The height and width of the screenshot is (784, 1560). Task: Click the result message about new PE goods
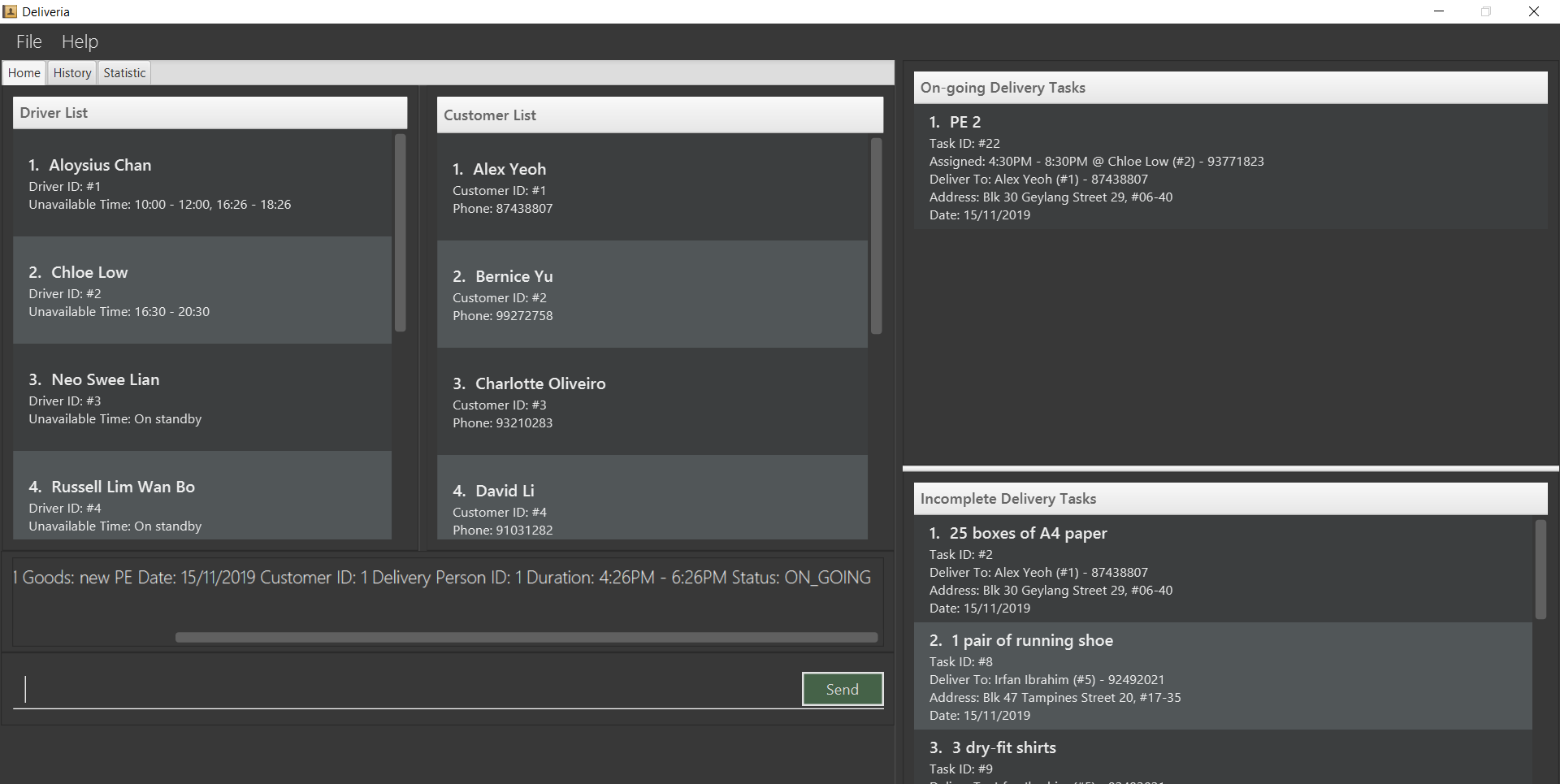pos(442,578)
